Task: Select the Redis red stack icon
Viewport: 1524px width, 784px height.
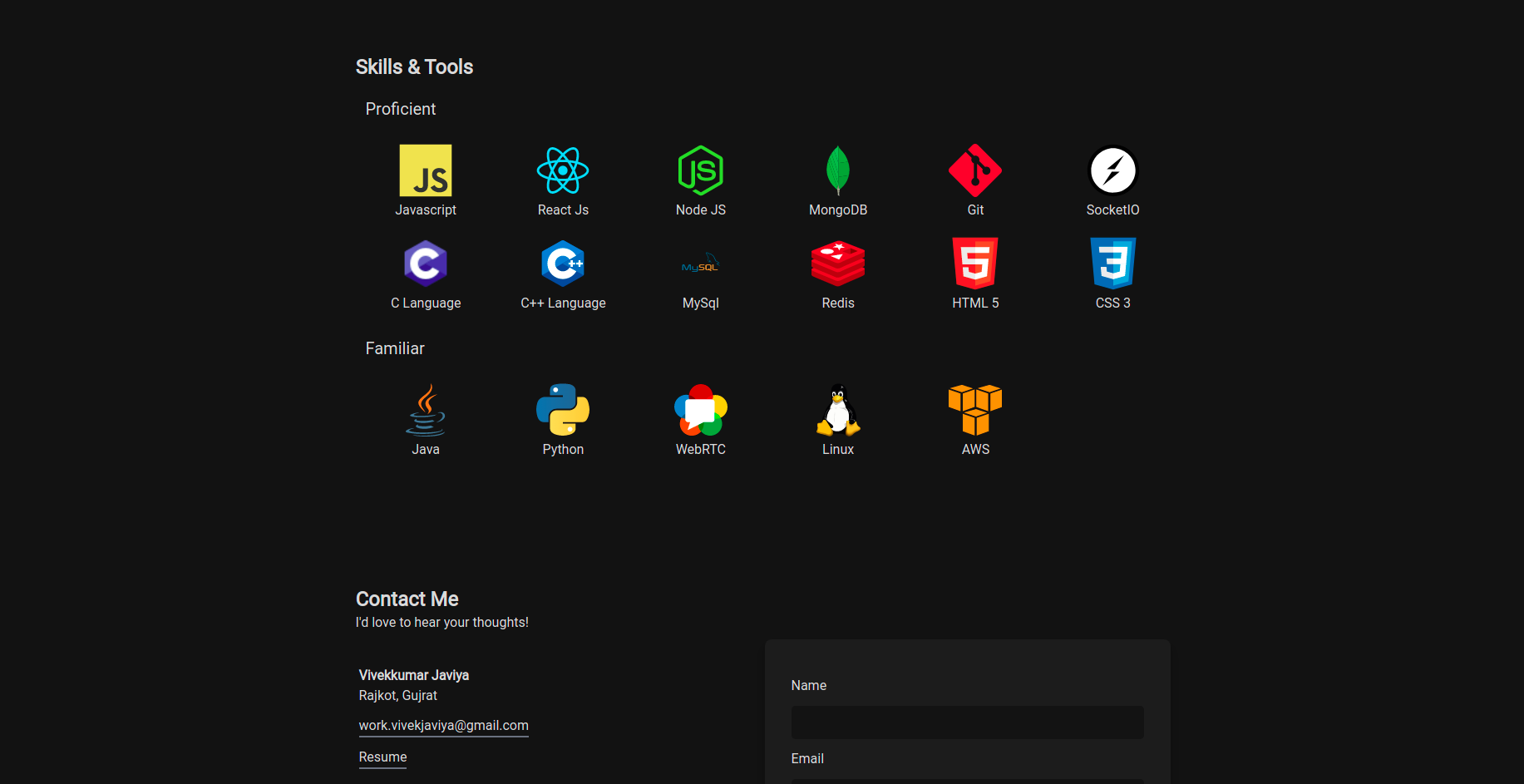Action: tap(838, 264)
